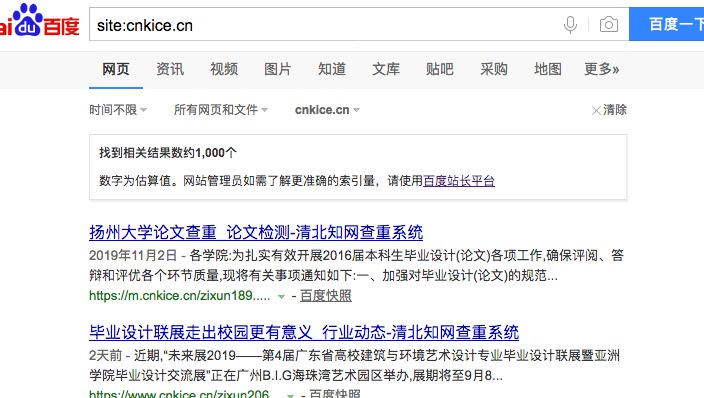Open 百度快照 for the 扬州大学 result
Image resolution: width=704 pixels, height=398 pixels.
pyautogui.click(x=326, y=296)
